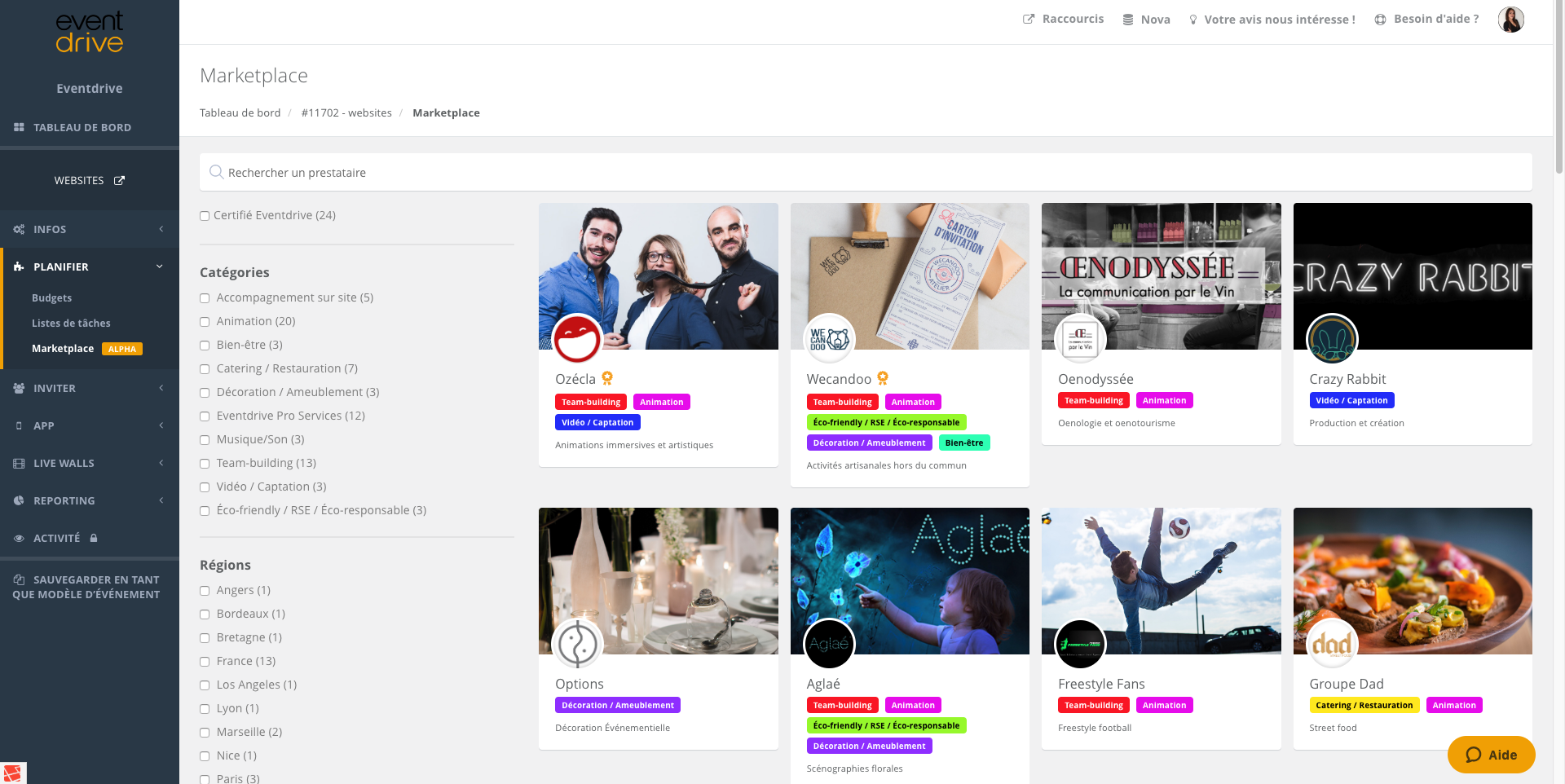
Task: Click the Groupe Dad round logo
Action: coord(1332,643)
